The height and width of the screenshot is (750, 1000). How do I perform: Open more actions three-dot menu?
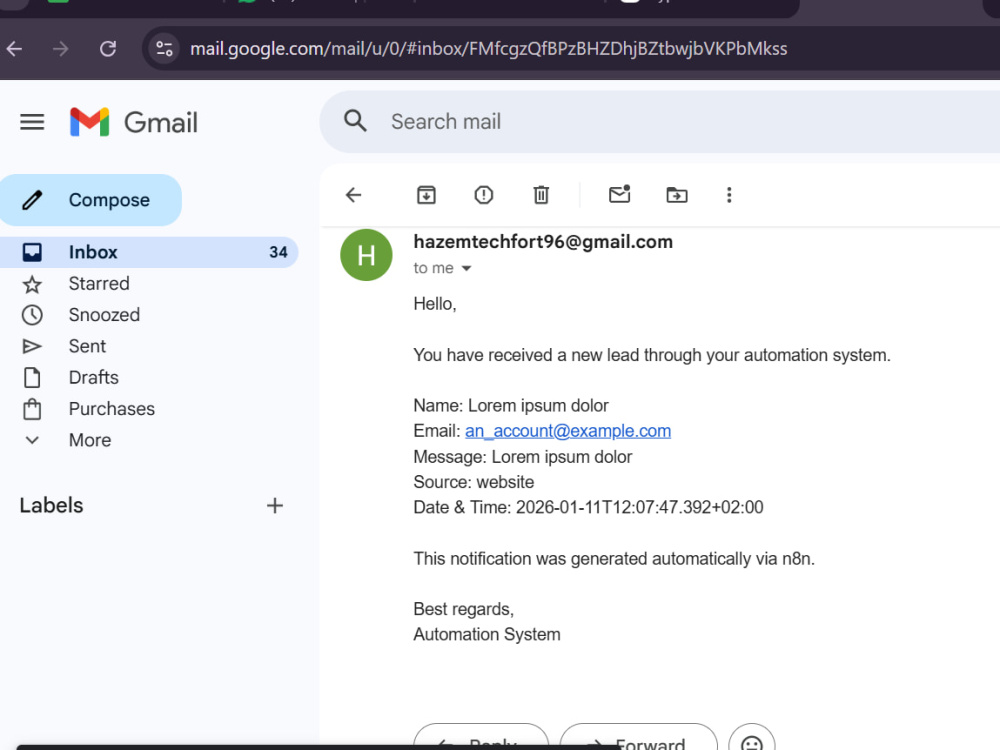coord(729,195)
